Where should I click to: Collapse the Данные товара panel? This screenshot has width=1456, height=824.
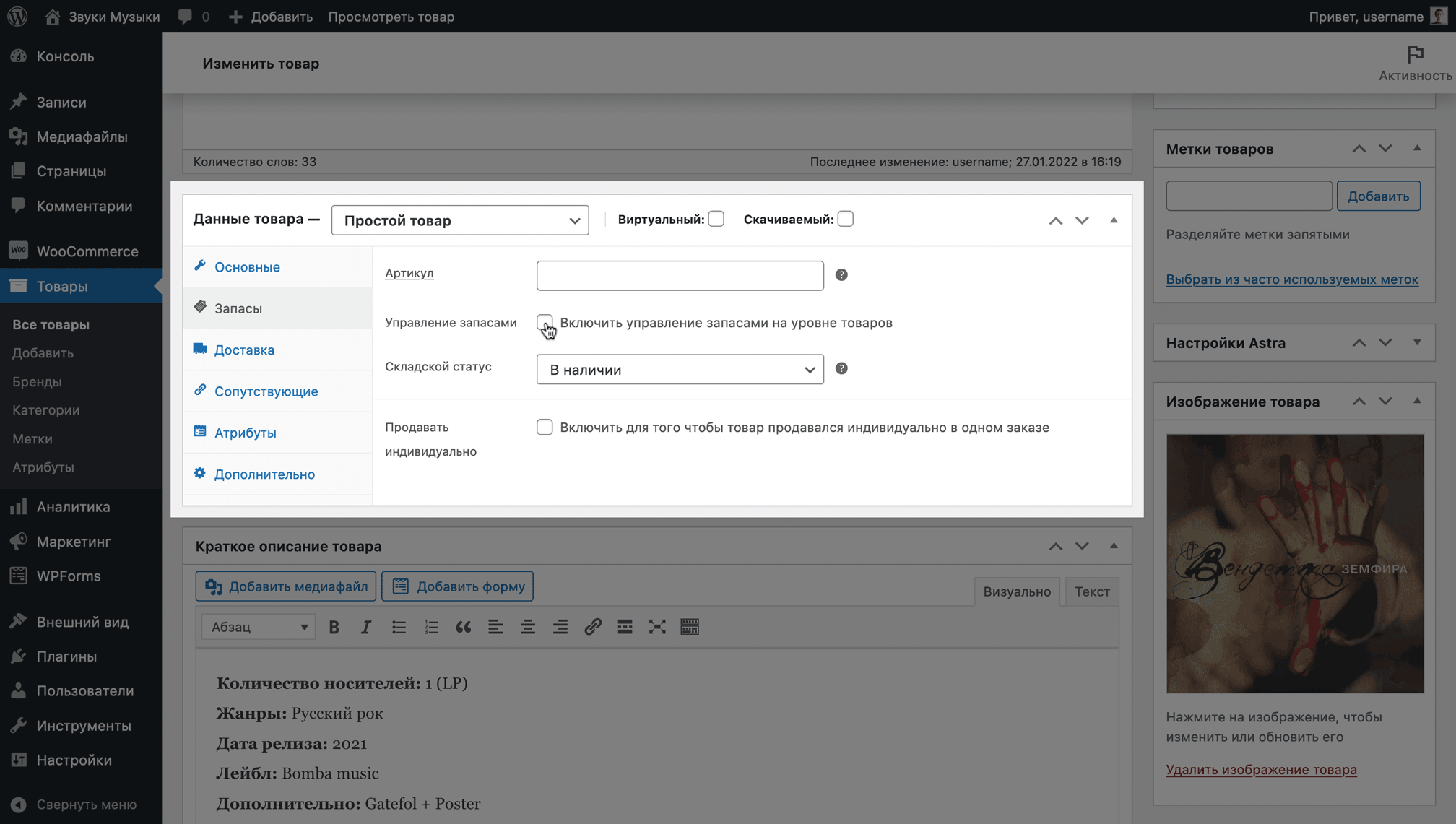click(x=1113, y=220)
